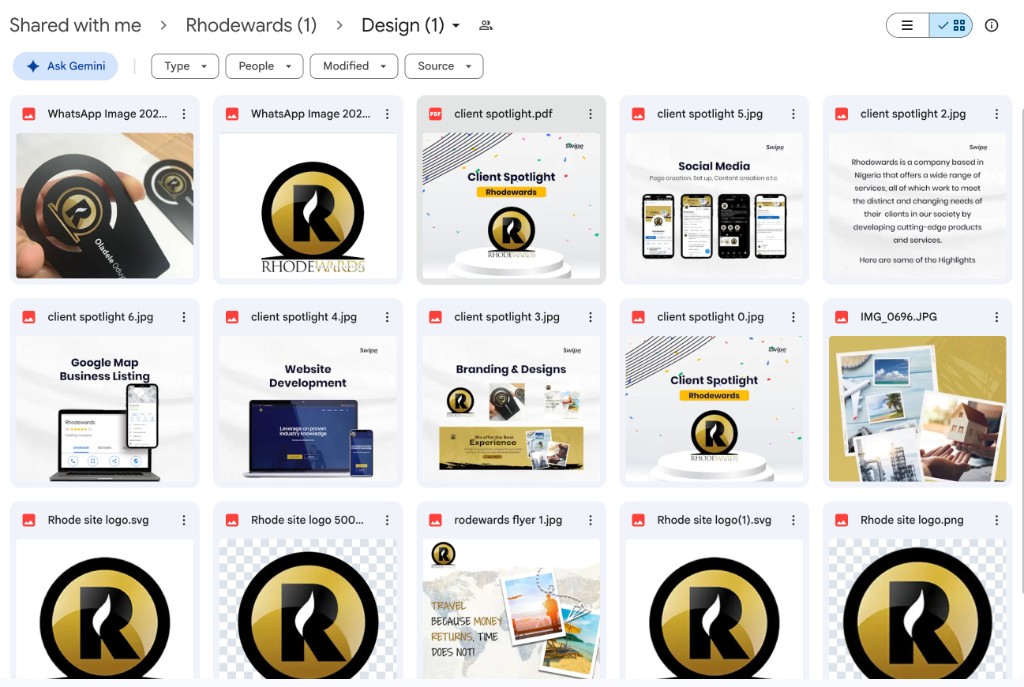The image size is (1024, 687).
Task: Show folder details info icon
Action: pyautogui.click(x=991, y=25)
